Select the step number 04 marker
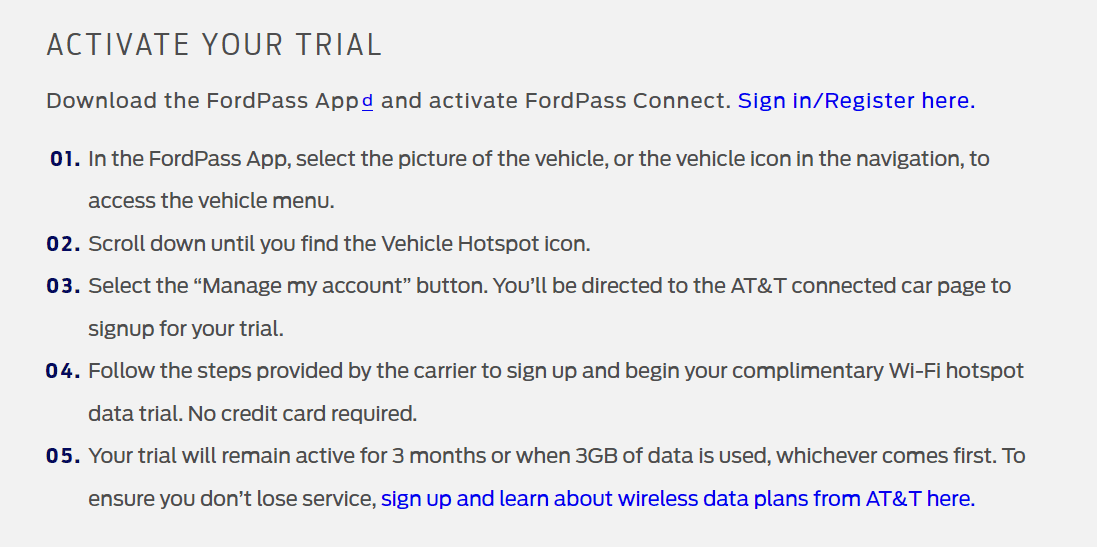 click(x=63, y=371)
